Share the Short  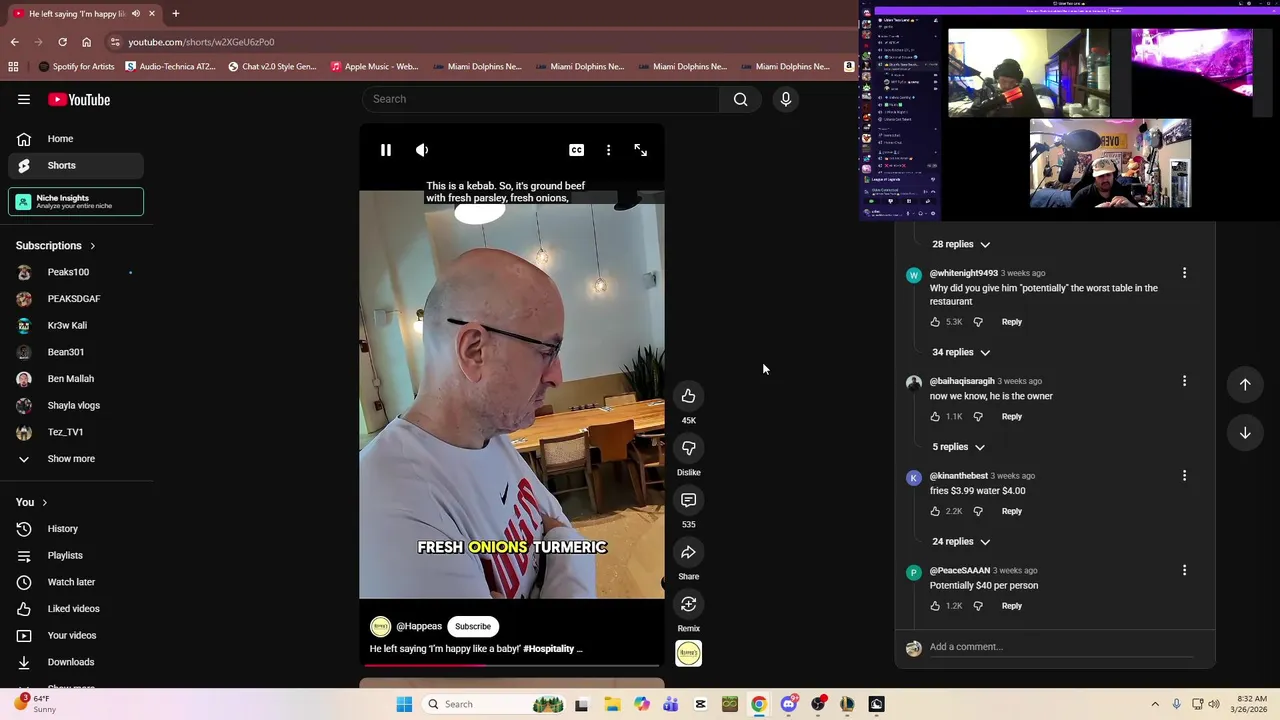coord(688,552)
